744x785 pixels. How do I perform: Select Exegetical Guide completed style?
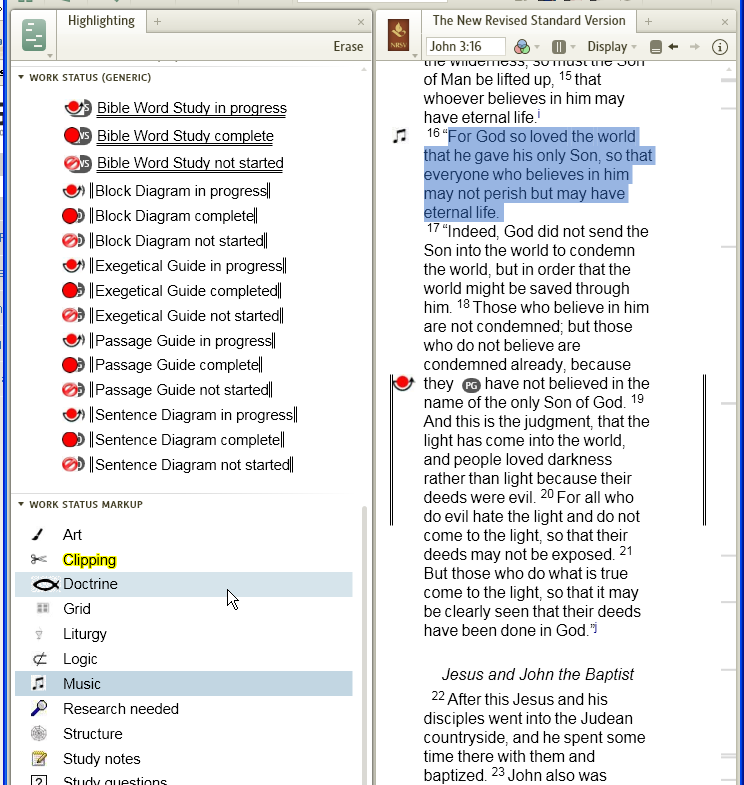pyautogui.click(x=172, y=291)
